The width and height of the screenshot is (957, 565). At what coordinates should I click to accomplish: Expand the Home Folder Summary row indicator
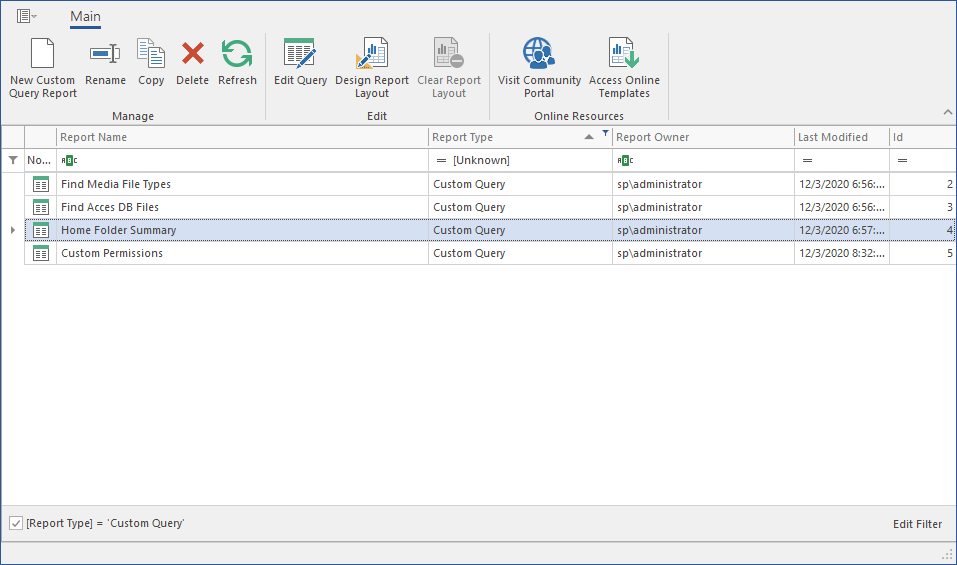tap(13, 230)
